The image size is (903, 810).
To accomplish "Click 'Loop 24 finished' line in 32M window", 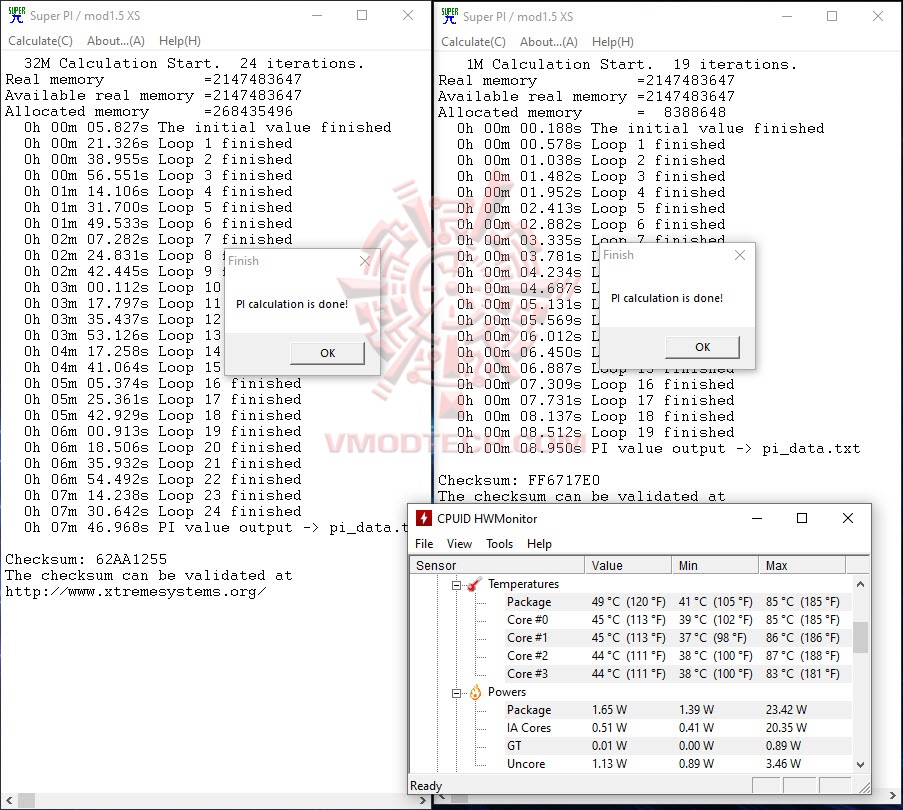I will click(162, 511).
